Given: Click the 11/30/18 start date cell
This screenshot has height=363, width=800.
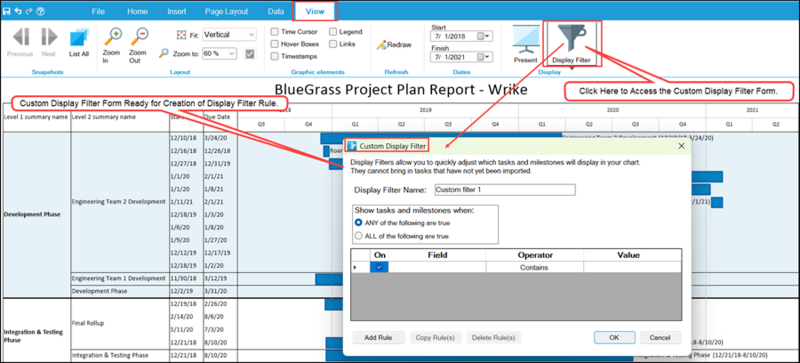Looking at the screenshot, I should pyautogui.click(x=186, y=279).
